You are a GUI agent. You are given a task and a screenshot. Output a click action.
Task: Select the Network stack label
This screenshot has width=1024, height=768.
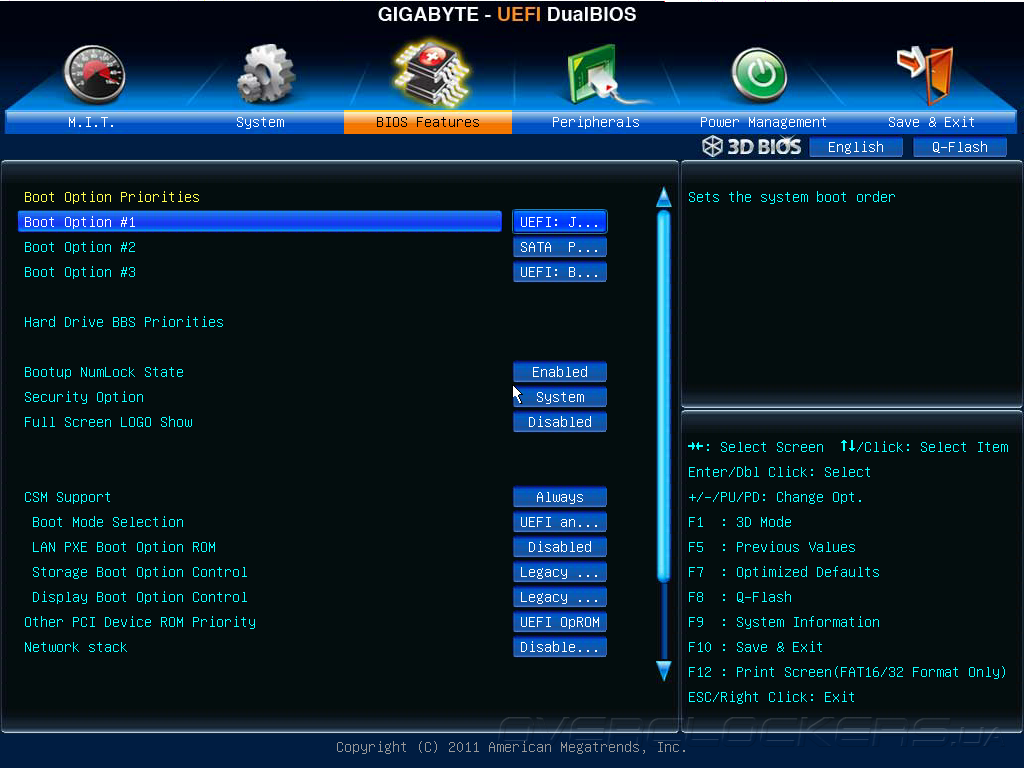tap(76, 647)
